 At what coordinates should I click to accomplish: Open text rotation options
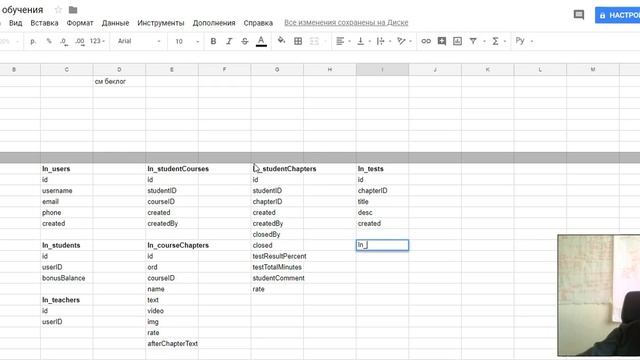coord(401,41)
